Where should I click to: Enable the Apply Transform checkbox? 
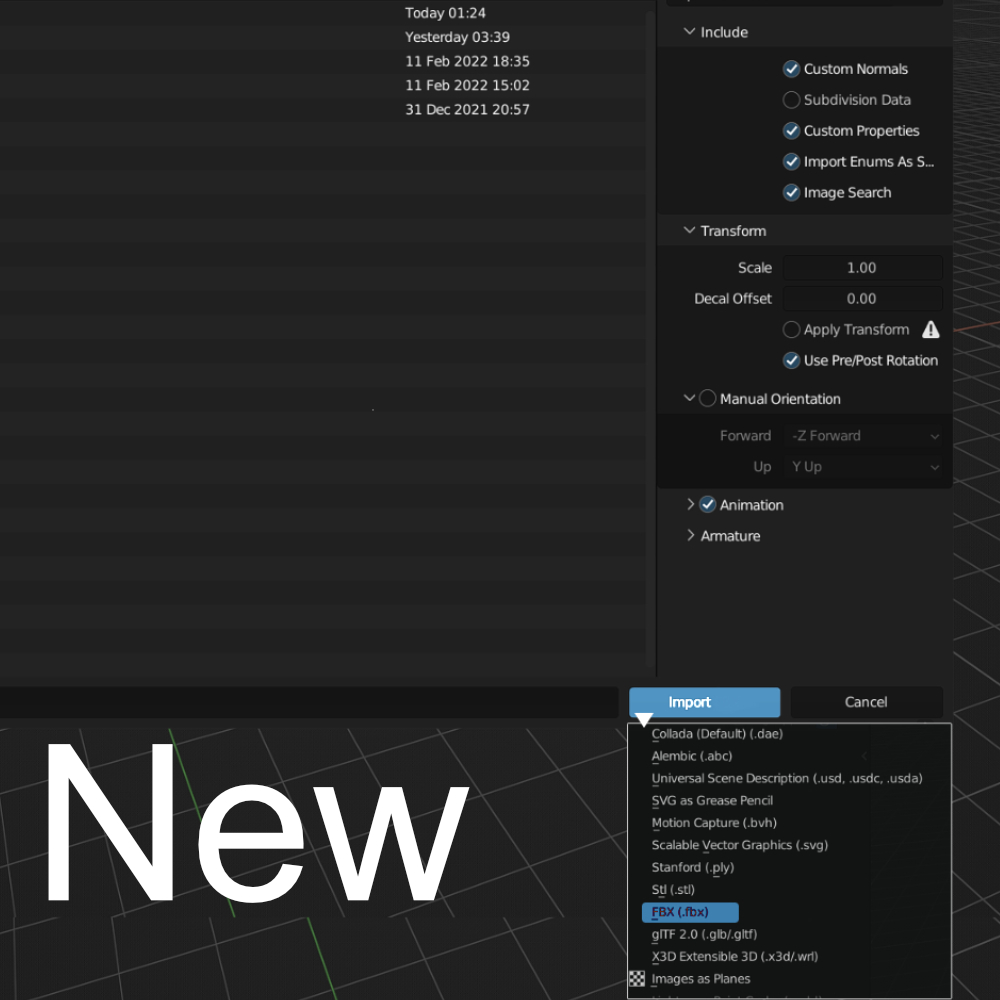[791, 329]
